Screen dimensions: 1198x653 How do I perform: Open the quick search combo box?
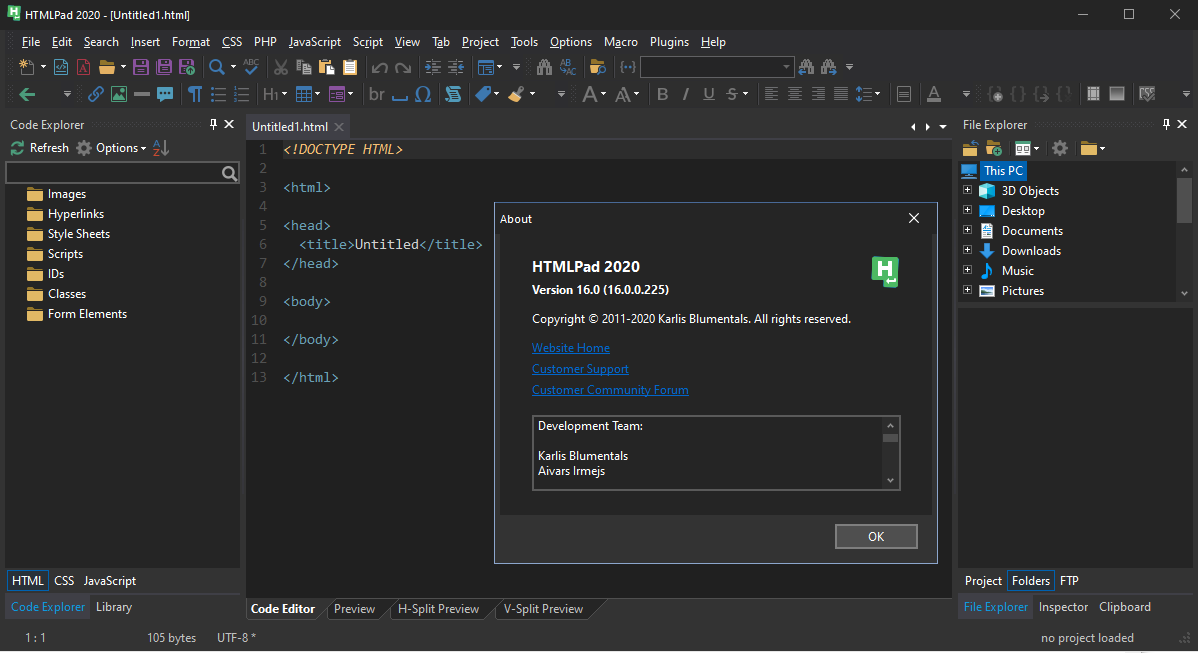(717, 67)
